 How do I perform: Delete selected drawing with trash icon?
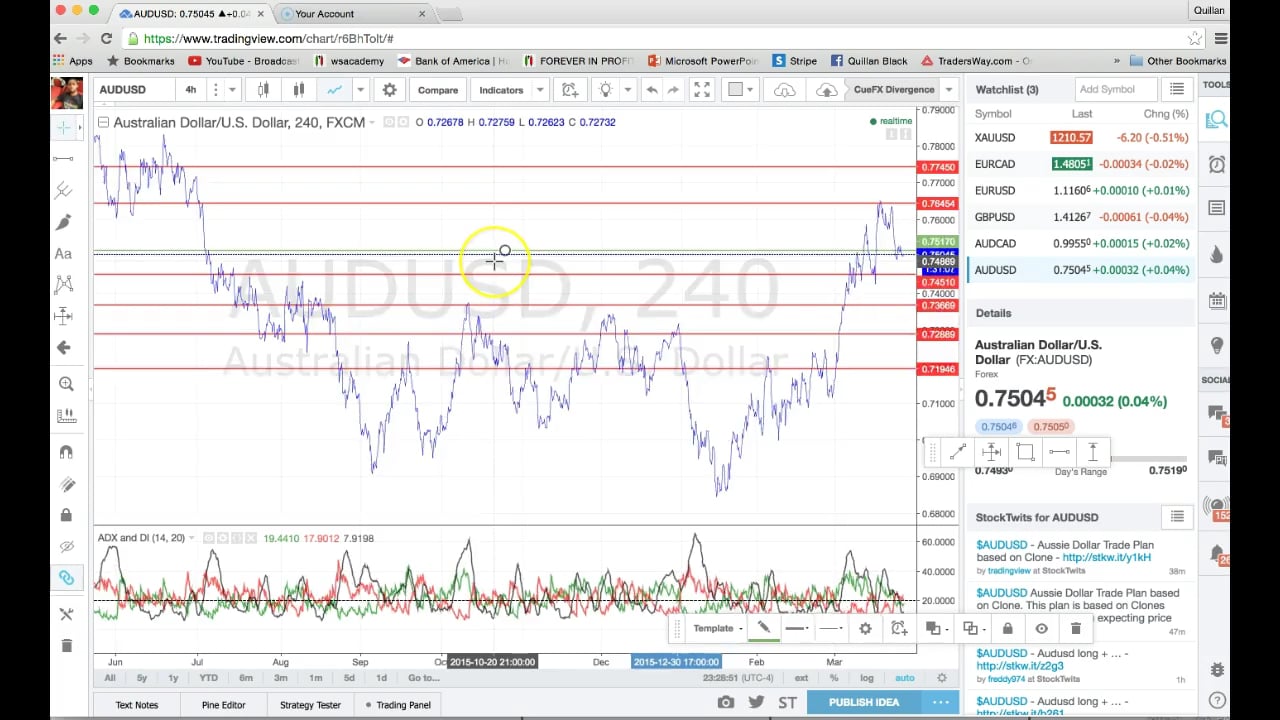click(1075, 628)
